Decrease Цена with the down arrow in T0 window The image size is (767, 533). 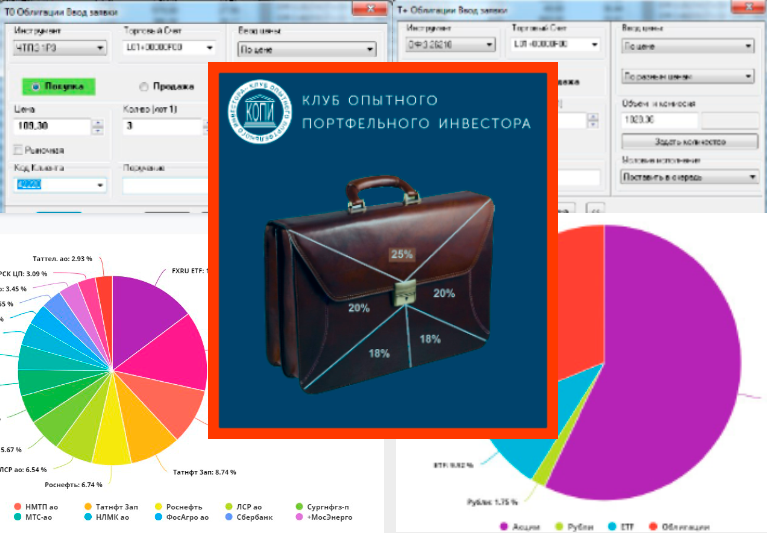pyautogui.click(x=98, y=131)
